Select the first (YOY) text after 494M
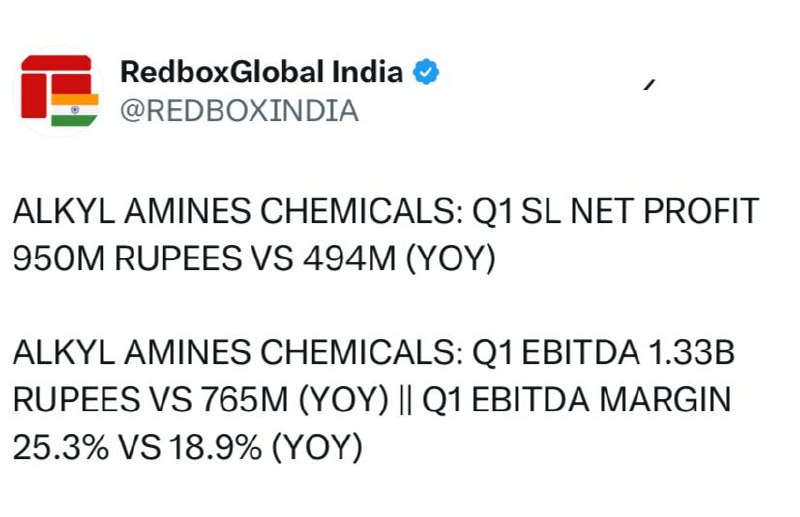 [451, 259]
